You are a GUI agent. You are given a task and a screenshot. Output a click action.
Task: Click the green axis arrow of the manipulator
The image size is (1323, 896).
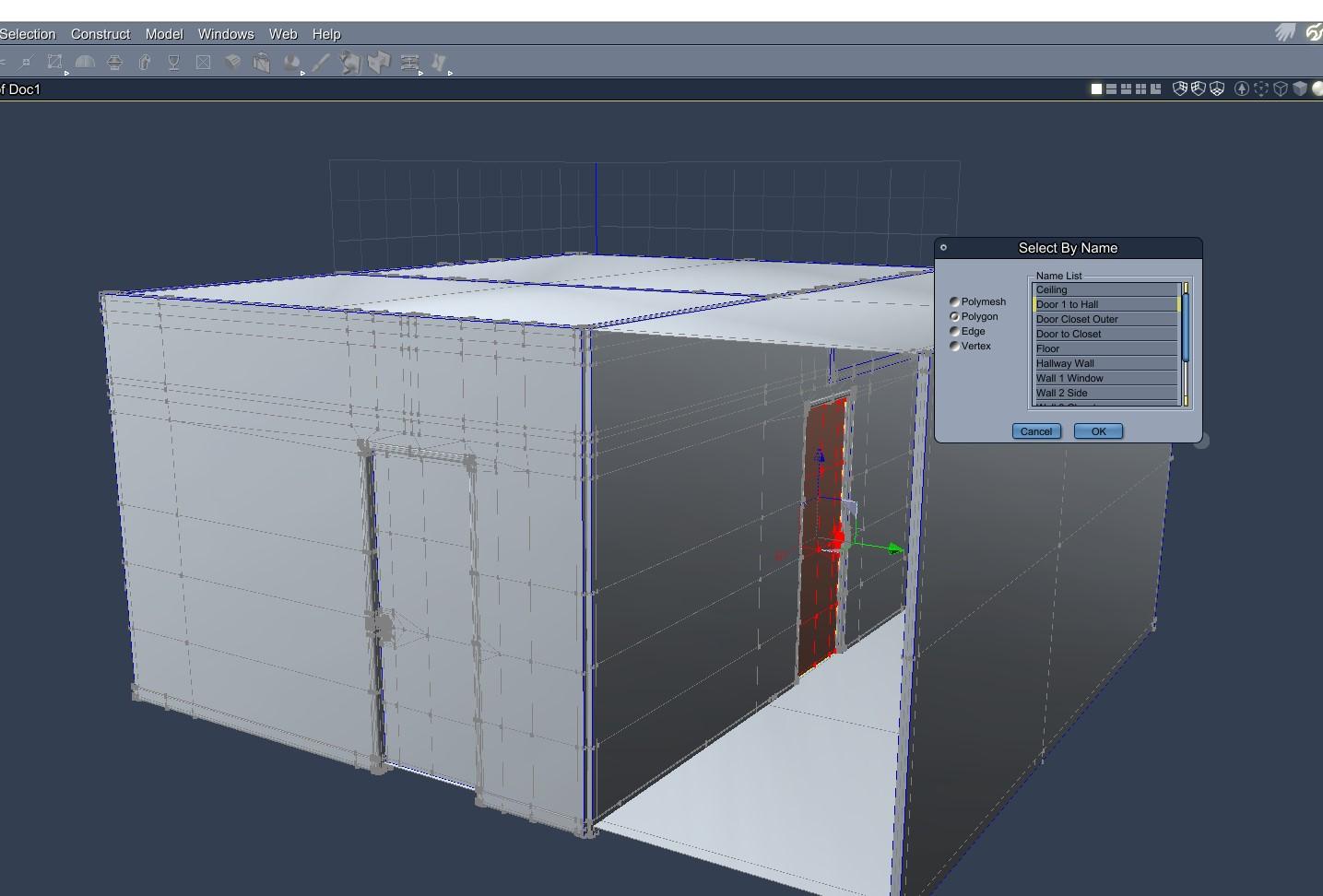(x=894, y=549)
